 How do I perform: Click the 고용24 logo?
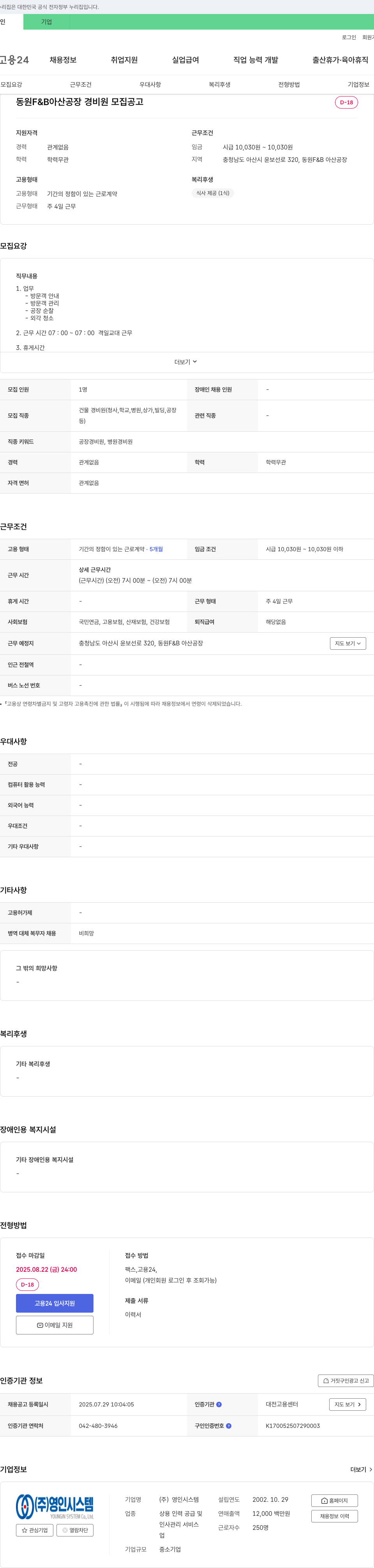click(14, 60)
